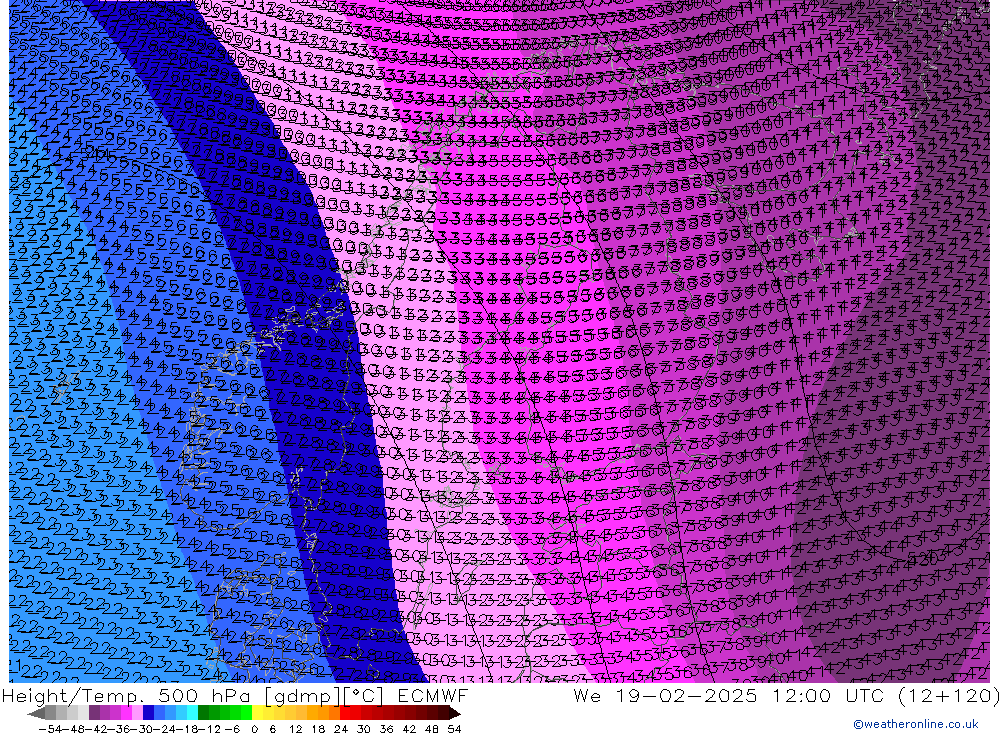
Task: Pick the dark green swatch at legend value -12
Action: [203, 713]
